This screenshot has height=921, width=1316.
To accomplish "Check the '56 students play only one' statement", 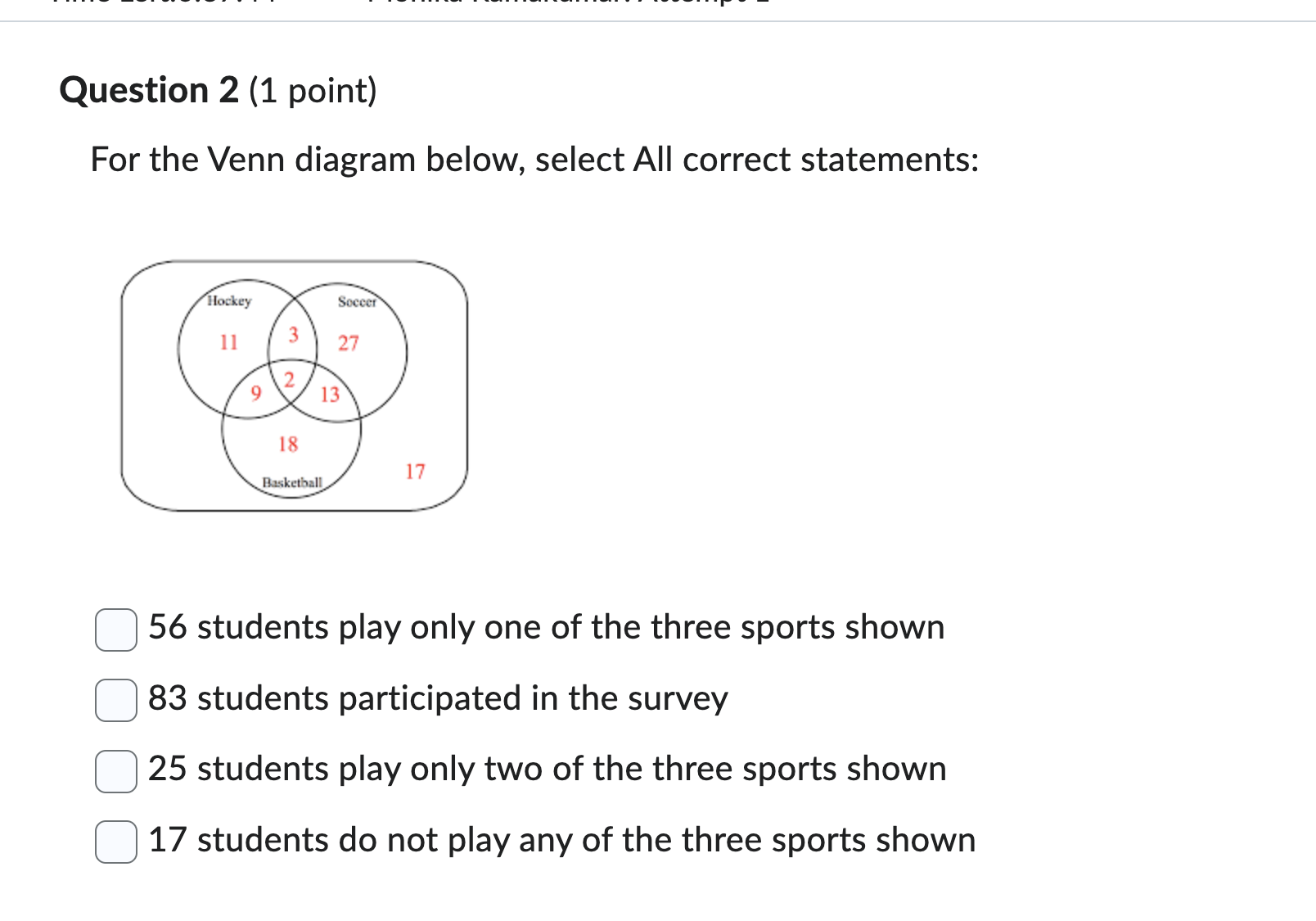I will [x=115, y=630].
